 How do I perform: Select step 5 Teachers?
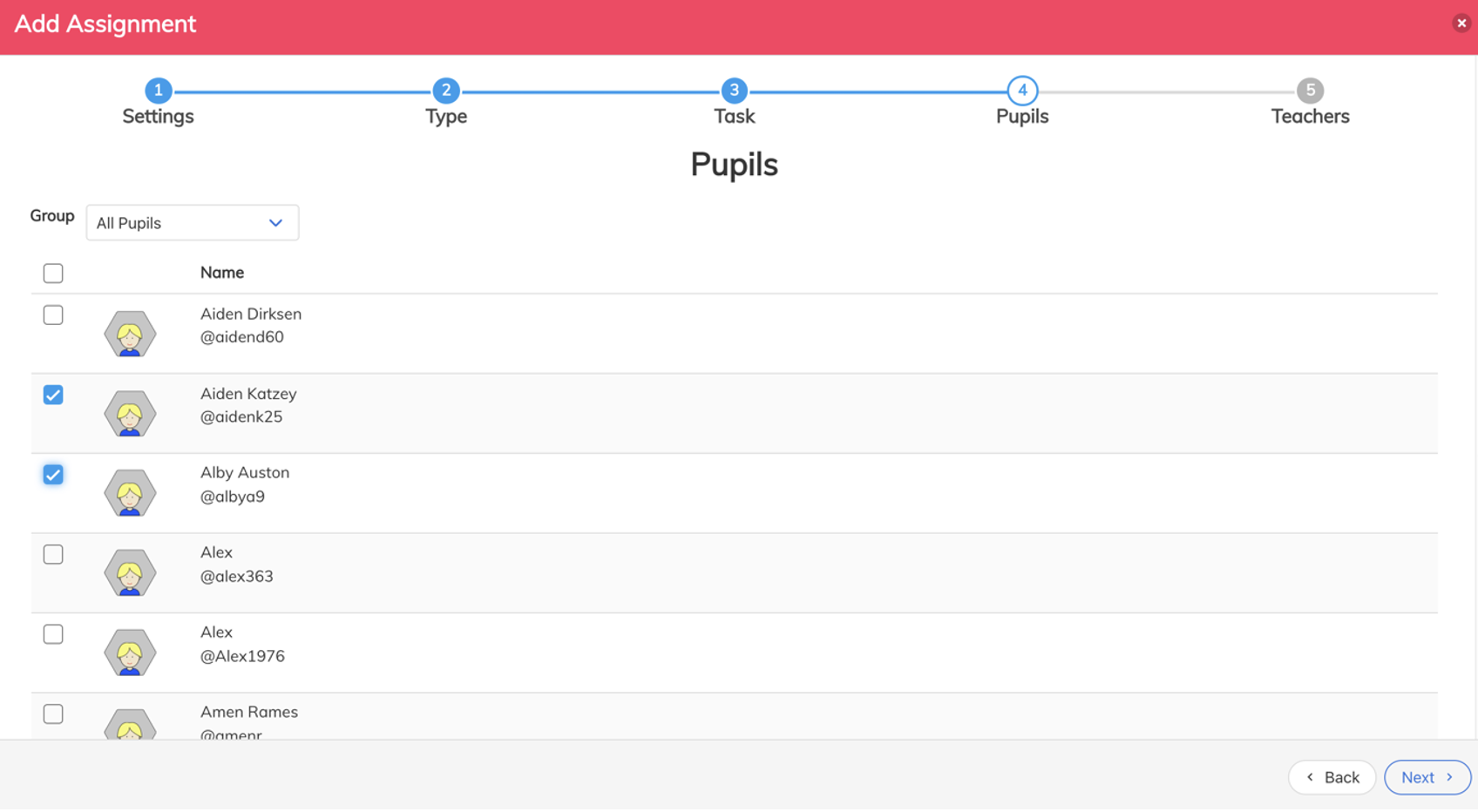1310,91
